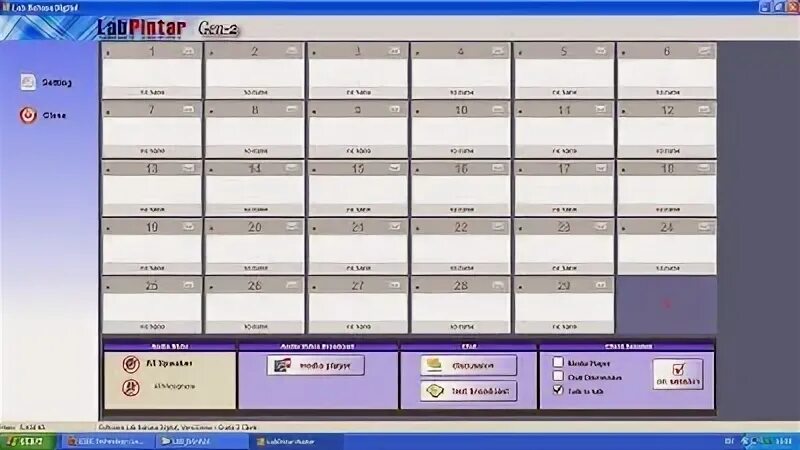Click the small icon on student card 28

[x=497, y=285]
